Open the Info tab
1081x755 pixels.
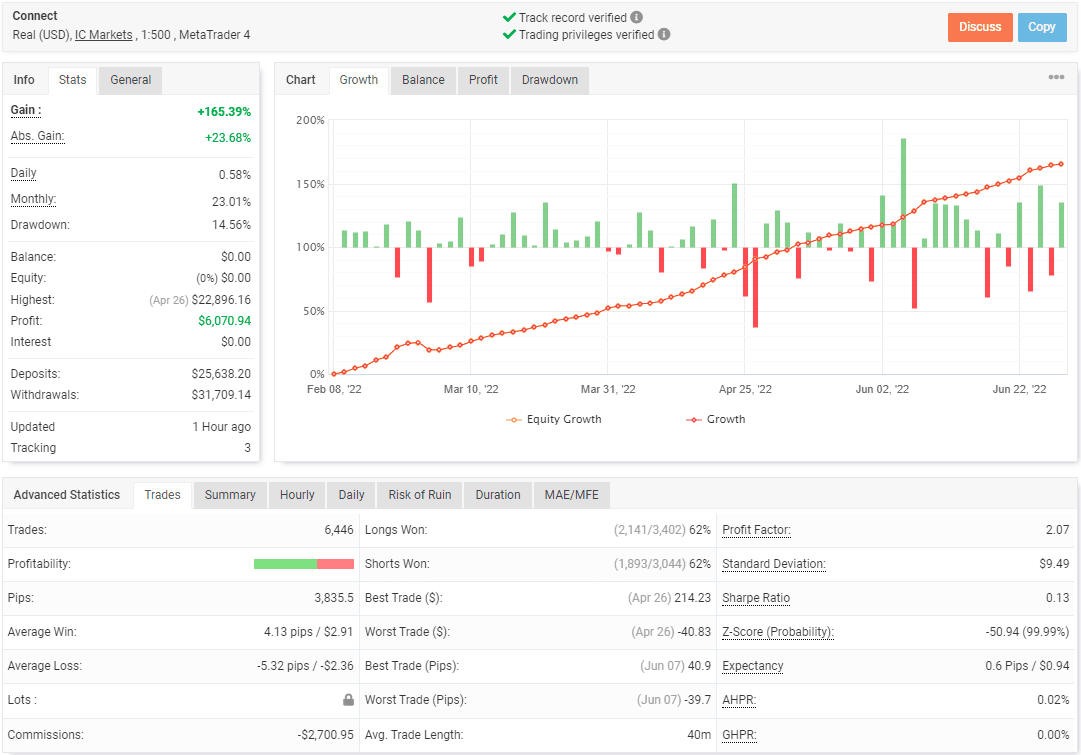[24, 80]
